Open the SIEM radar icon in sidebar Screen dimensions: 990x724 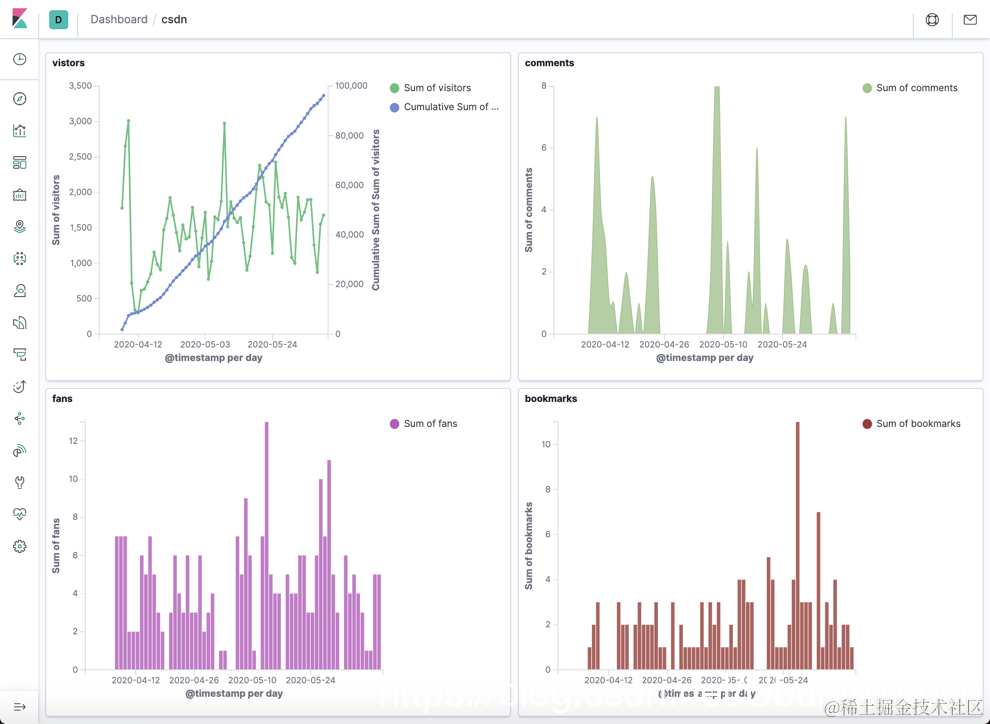coord(20,451)
